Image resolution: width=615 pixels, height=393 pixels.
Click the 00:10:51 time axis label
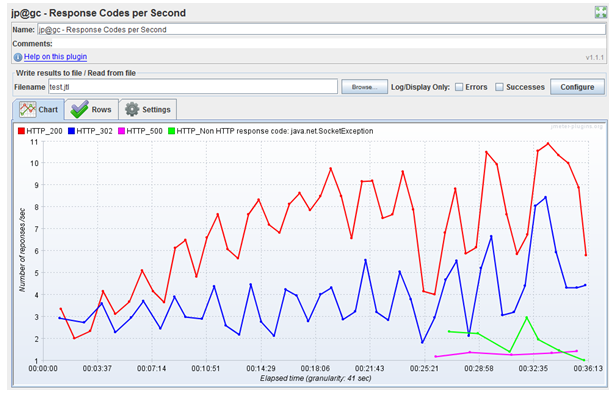tap(206, 369)
